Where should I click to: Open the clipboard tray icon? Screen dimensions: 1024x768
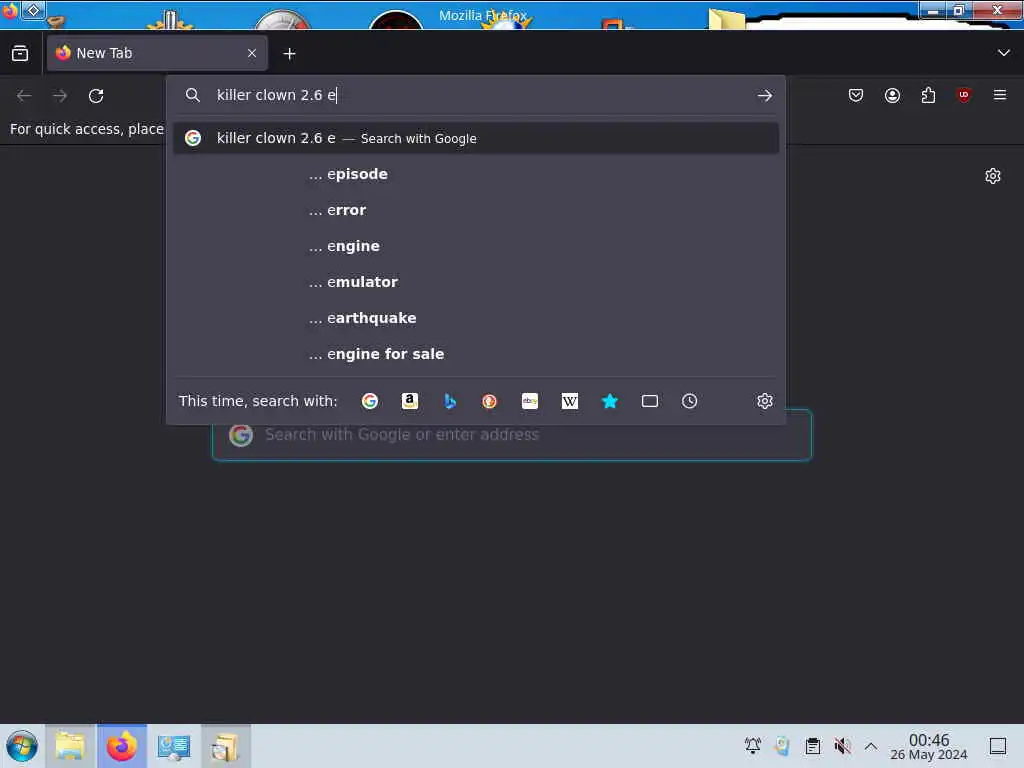click(x=812, y=746)
